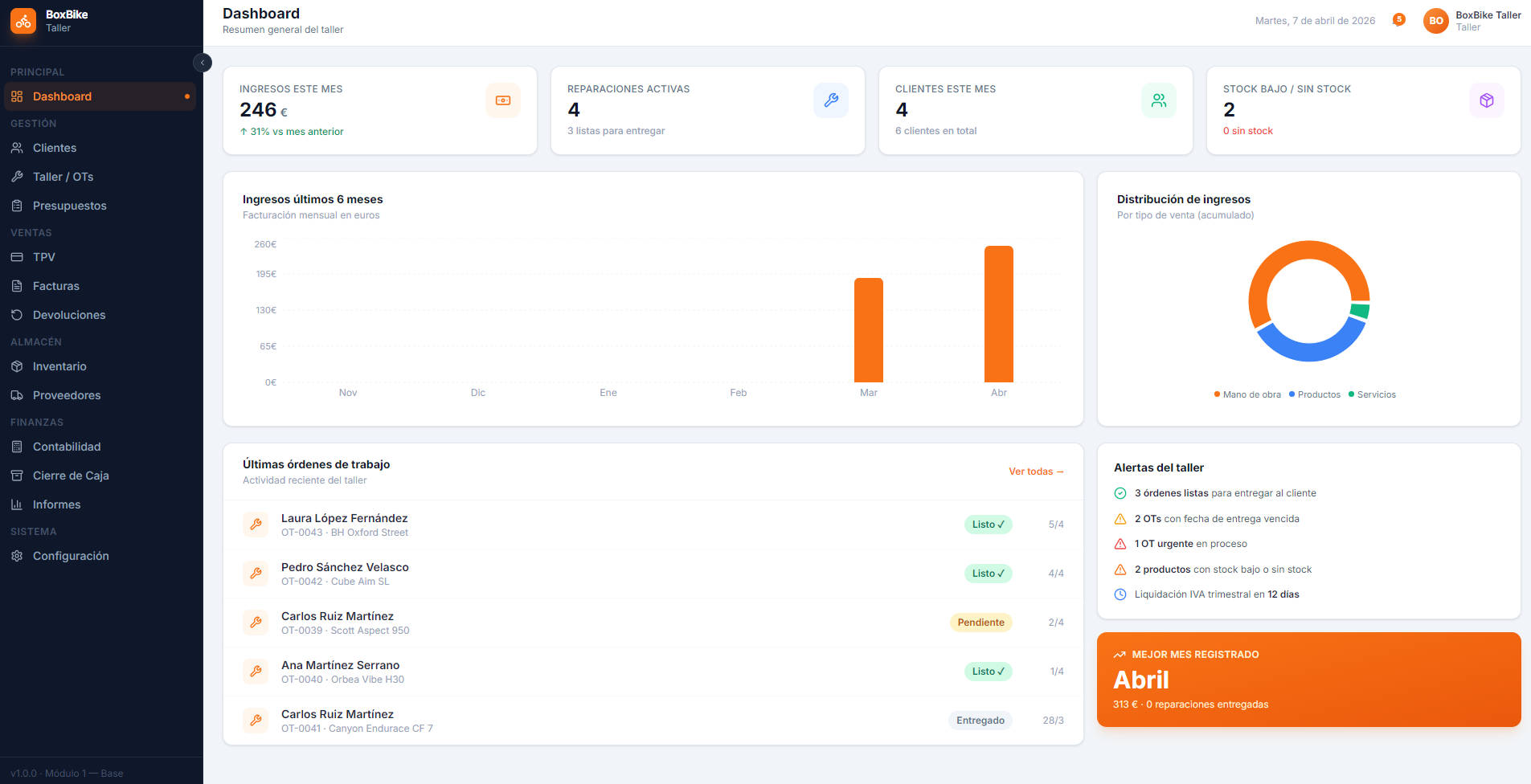Screen dimensions: 1531x784
Task: Open the Taller / OTs section
Action: click(63, 177)
